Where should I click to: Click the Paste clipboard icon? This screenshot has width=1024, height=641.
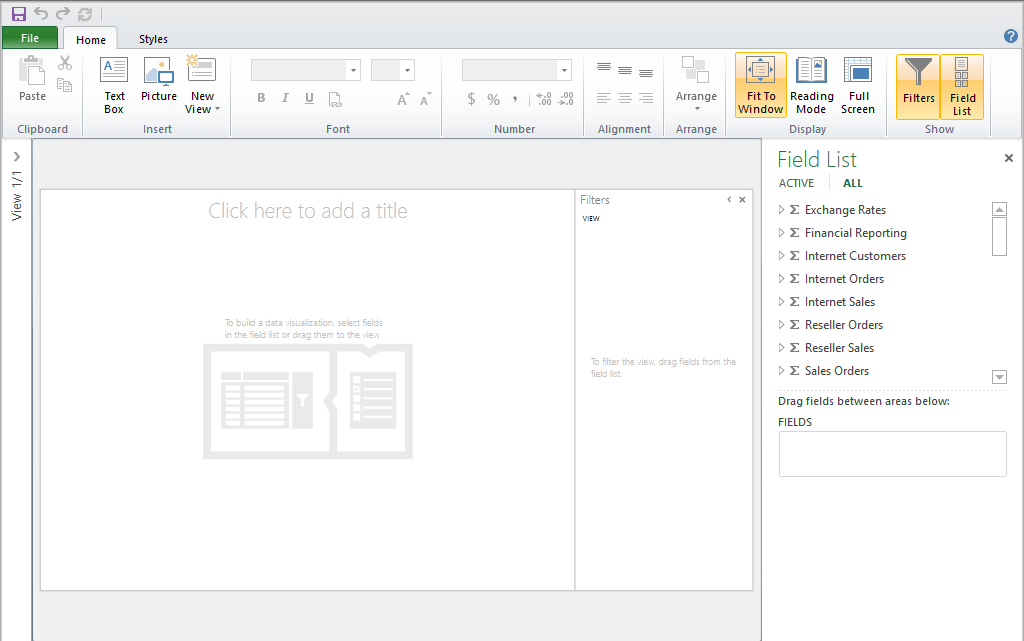coord(32,80)
